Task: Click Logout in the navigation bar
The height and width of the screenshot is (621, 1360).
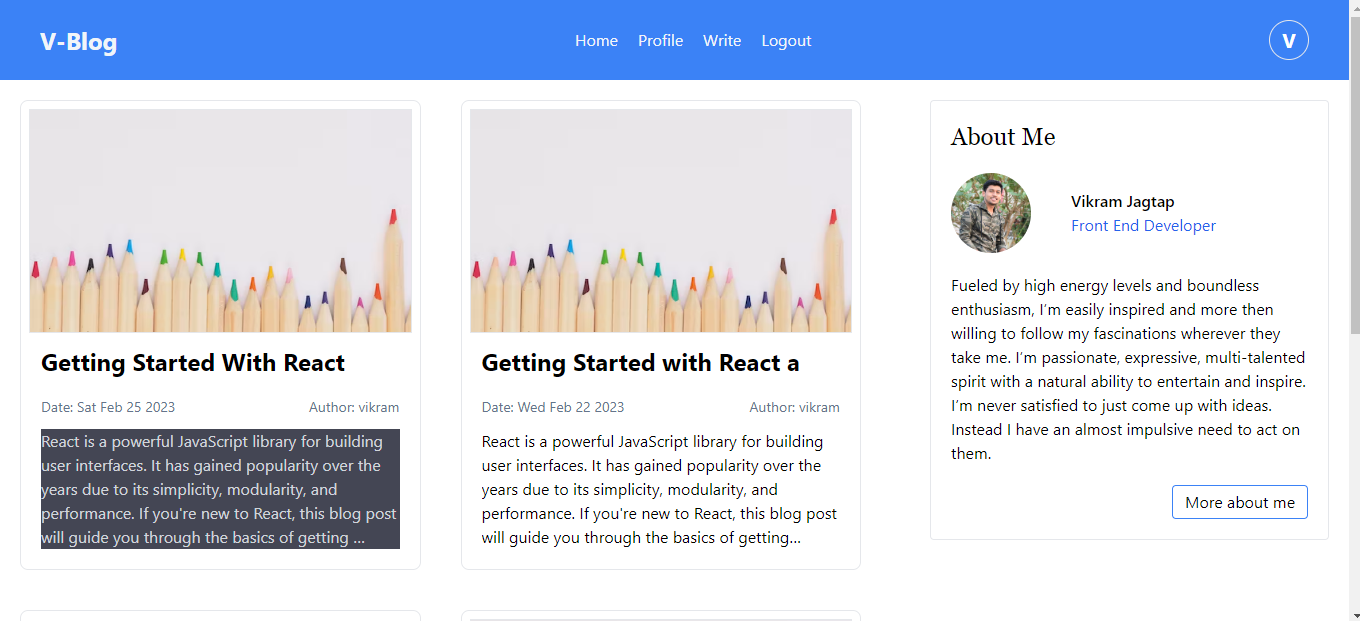Action: click(x=786, y=41)
